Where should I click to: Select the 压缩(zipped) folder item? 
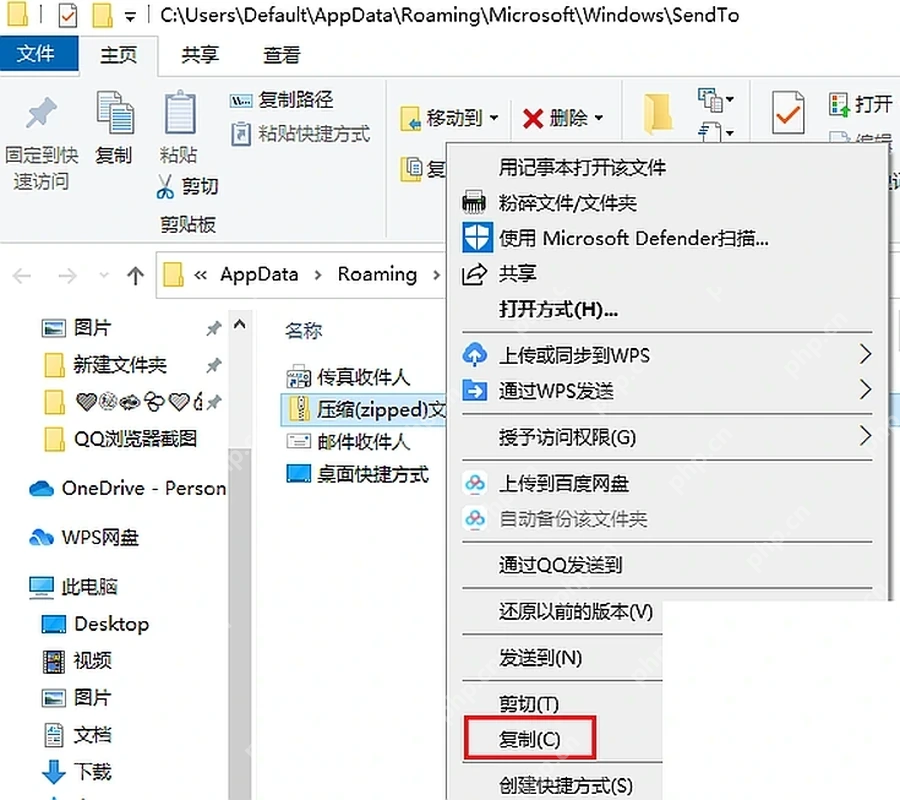click(365, 409)
